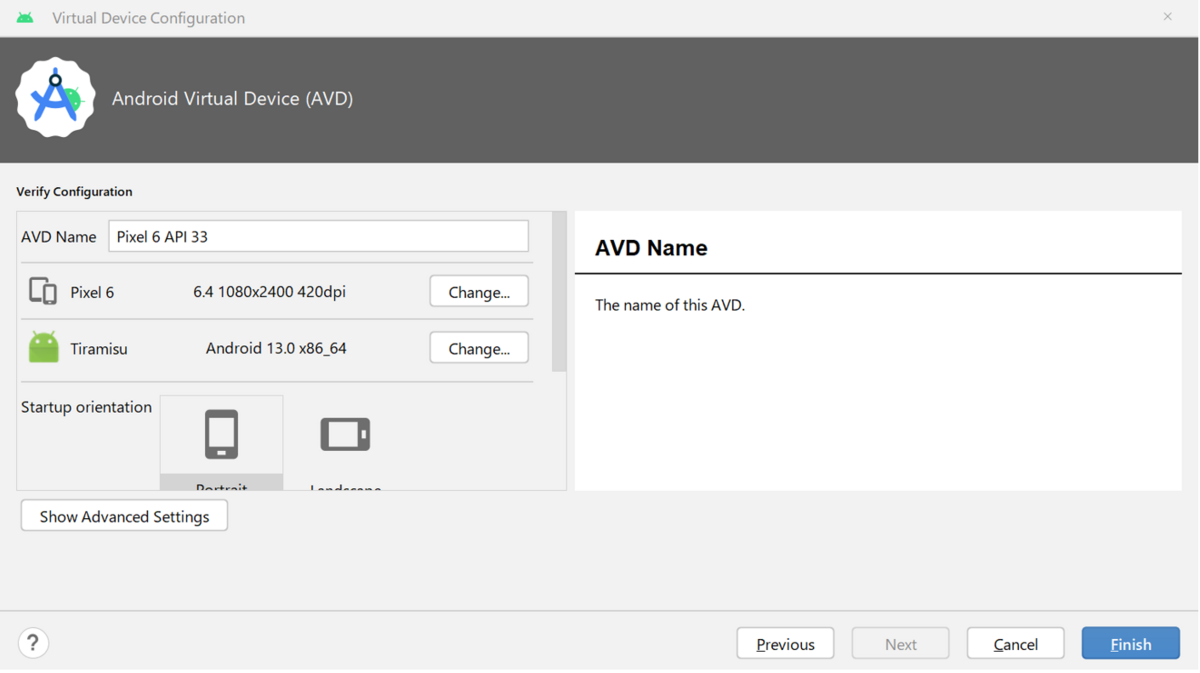Viewport: 1200px width, 673px height.
Task: Click the '6.4 1080x2400 420dpi' text
Action: click(x=269, y=292)
